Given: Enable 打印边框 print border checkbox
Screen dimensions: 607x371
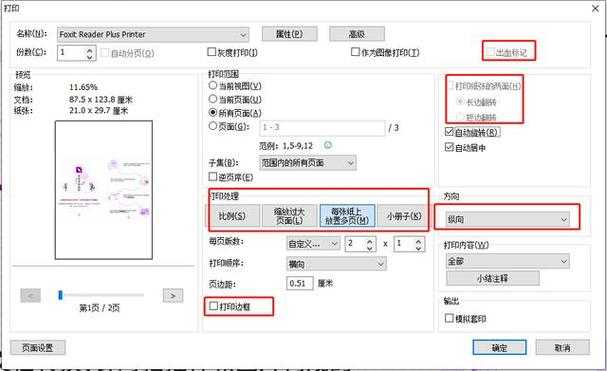Looking at the screenshot, I should [213, 306].
